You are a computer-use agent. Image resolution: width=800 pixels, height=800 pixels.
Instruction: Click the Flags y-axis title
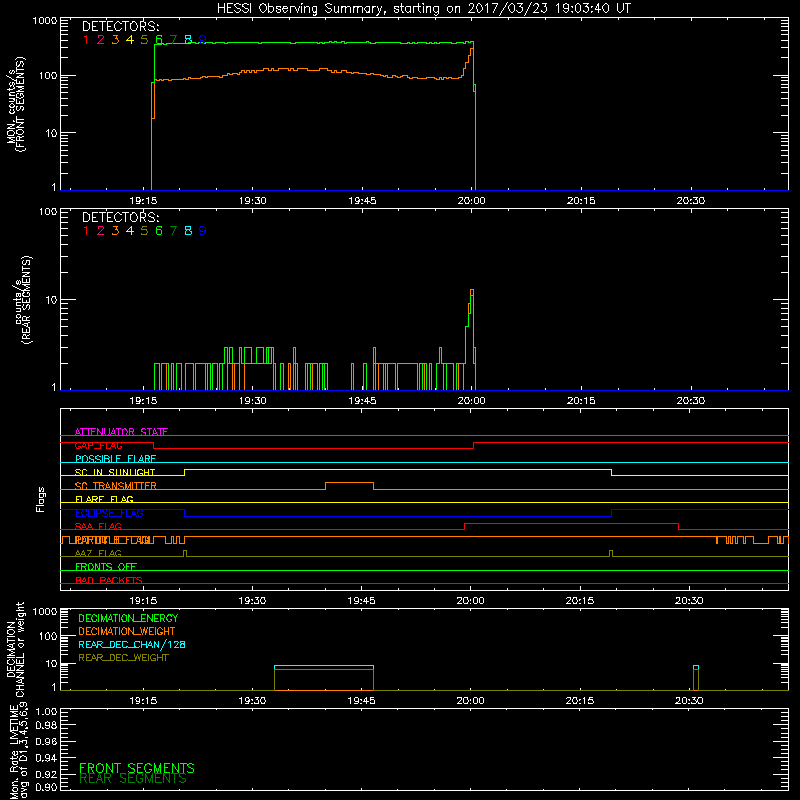click(x=41, y=499)
